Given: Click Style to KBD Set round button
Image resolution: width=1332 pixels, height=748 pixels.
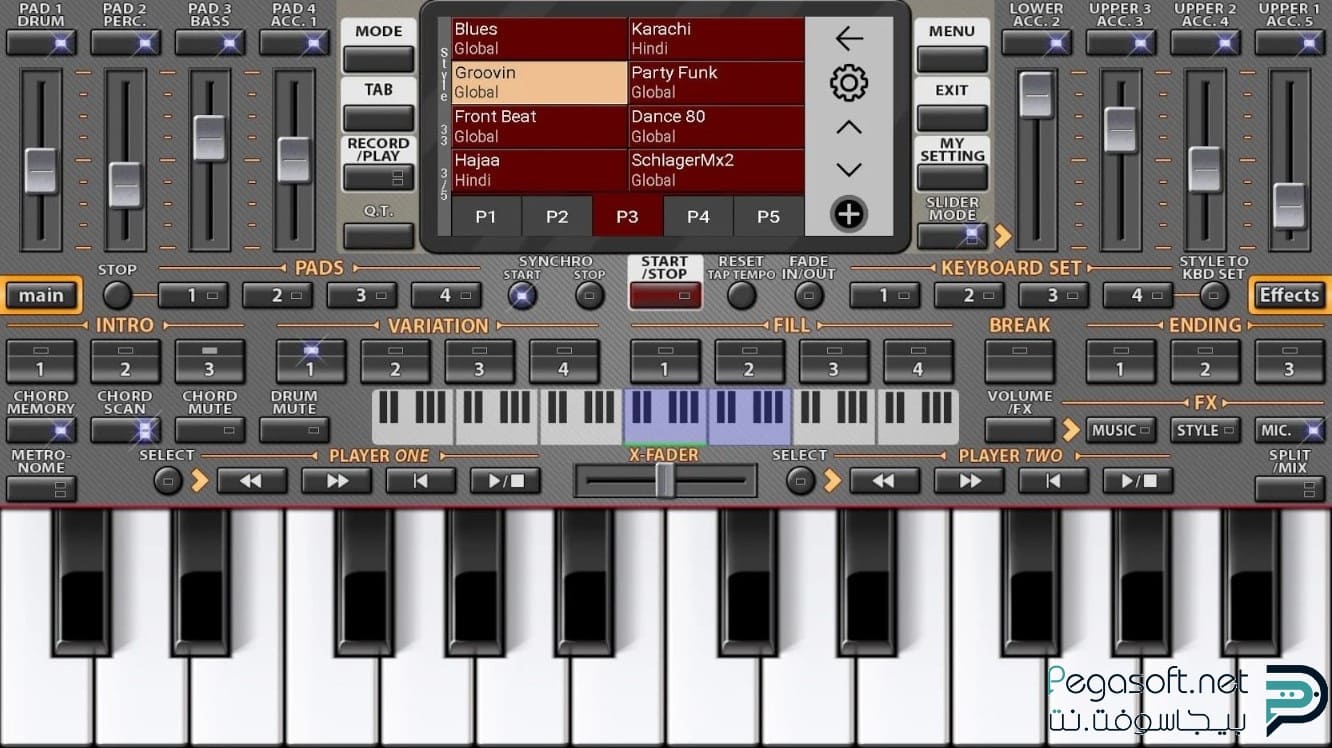Looking at the screenshot, I should tap(1214, 295).
